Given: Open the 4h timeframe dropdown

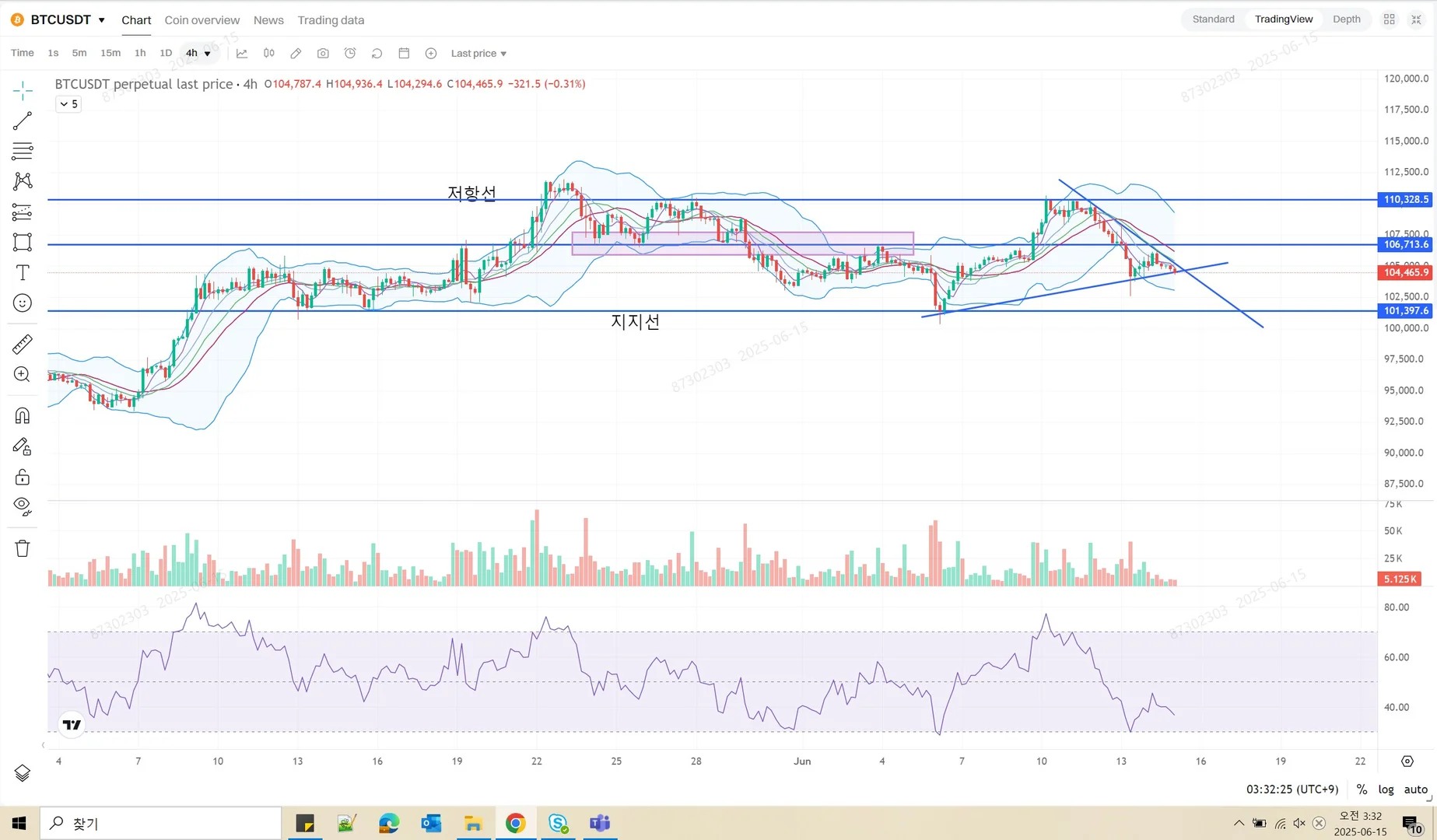Looking at the screenshot, I should tap(198, 53).
